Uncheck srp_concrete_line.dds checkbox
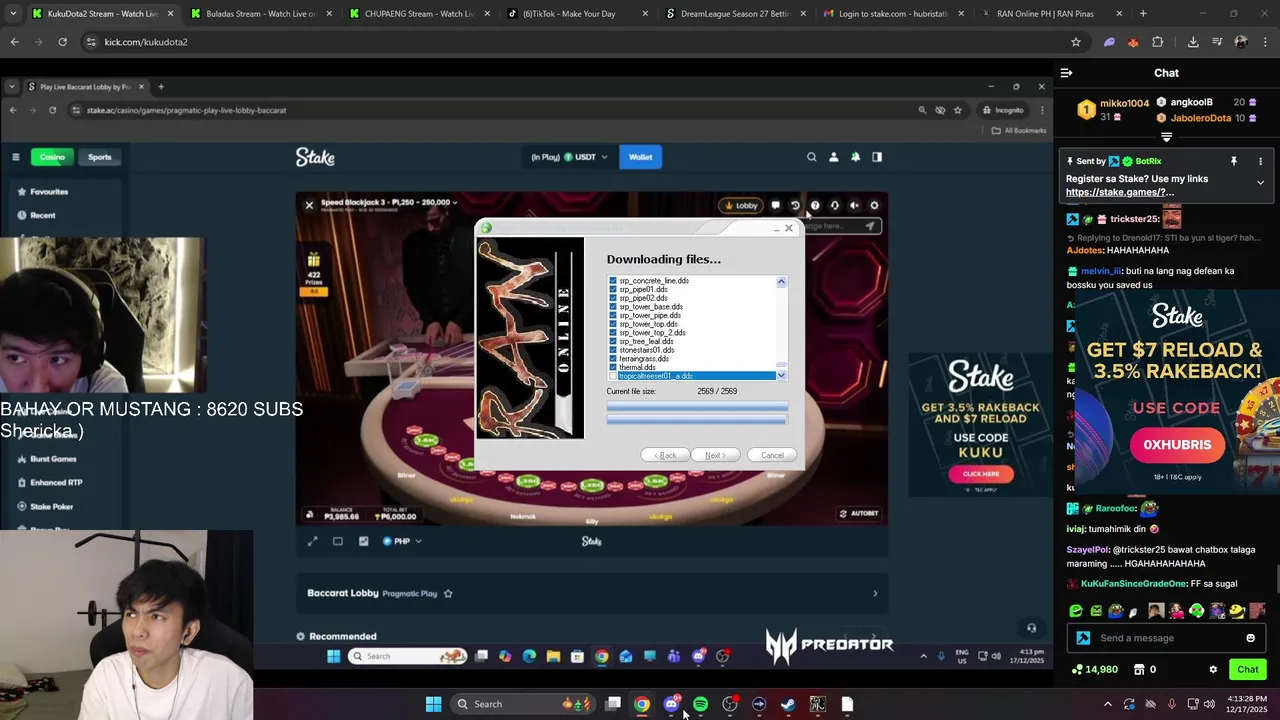1280x720 pixels. (x=613, y=281)
